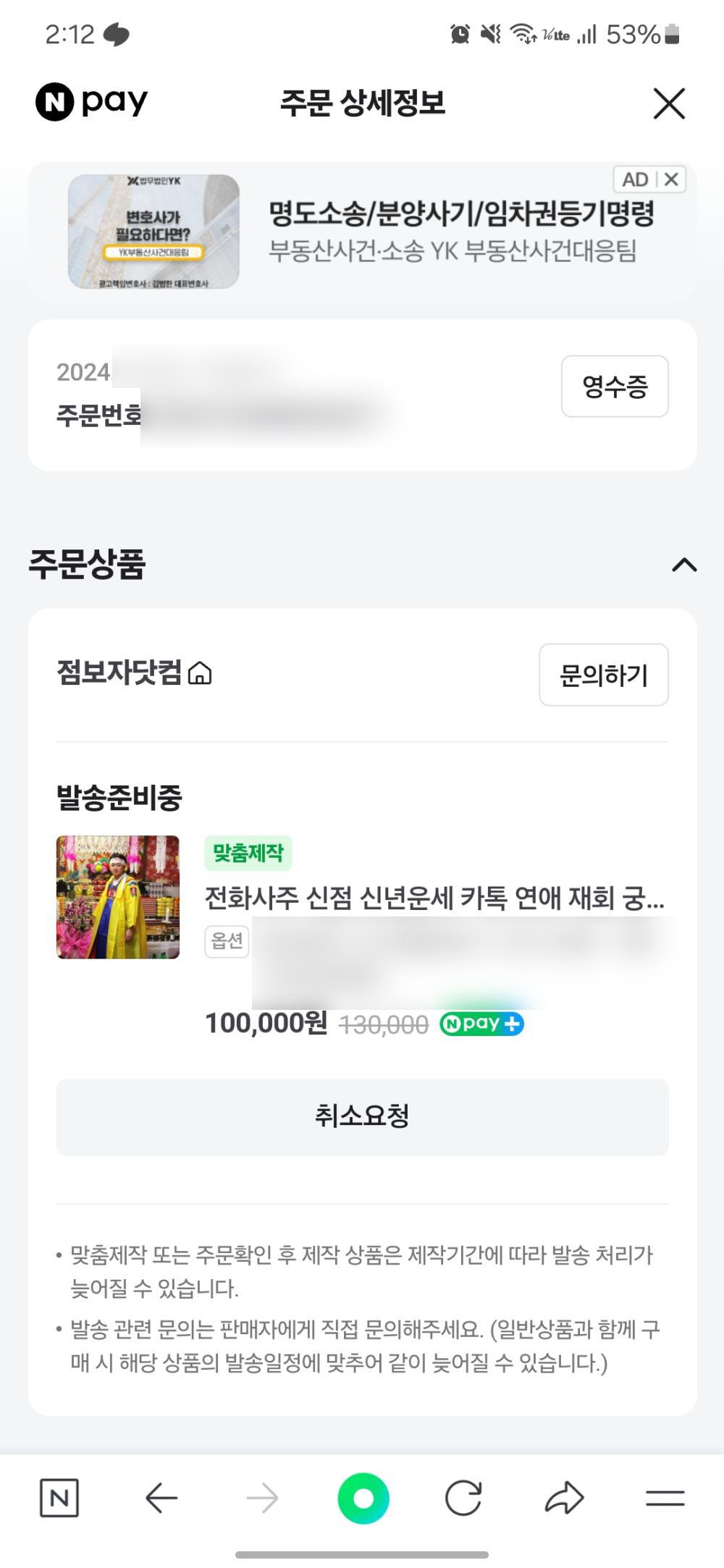The image size is (724, 1568).
Task: Tap the 점보자닷컴 store name
Action: coord(119,673)
